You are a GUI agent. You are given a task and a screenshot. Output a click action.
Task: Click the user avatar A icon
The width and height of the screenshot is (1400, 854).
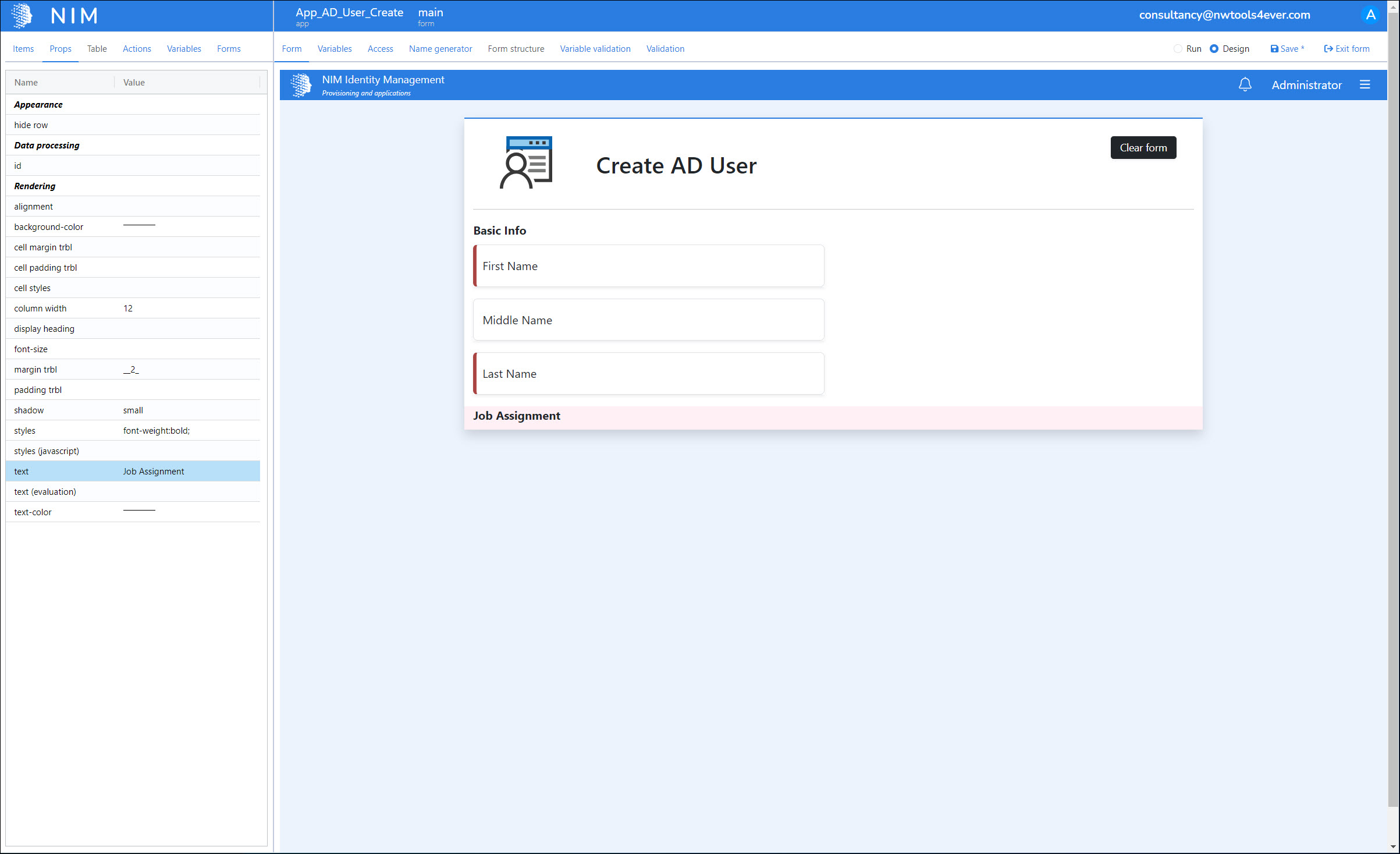1370,15
